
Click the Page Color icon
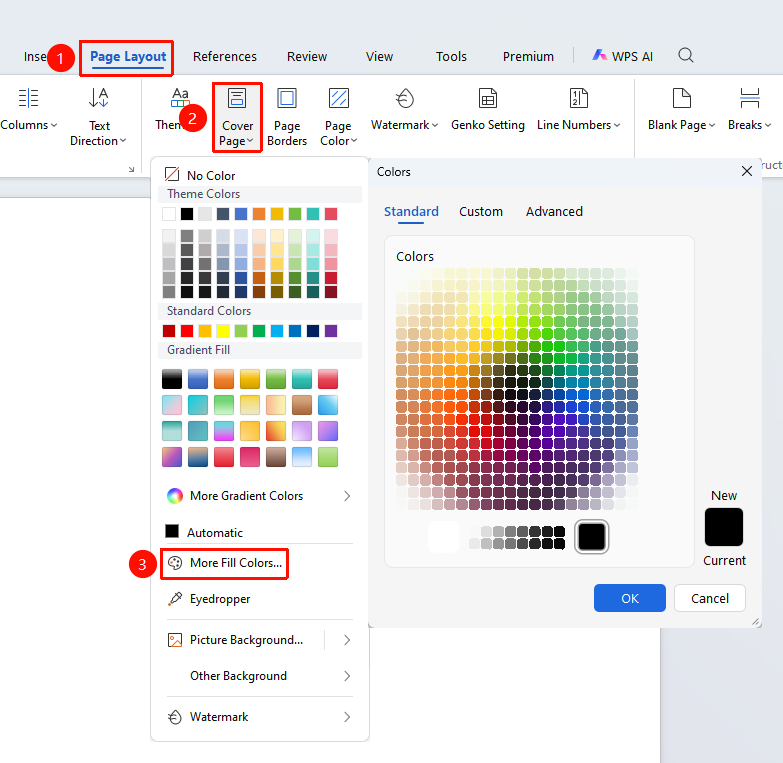(x=339, y=98)
